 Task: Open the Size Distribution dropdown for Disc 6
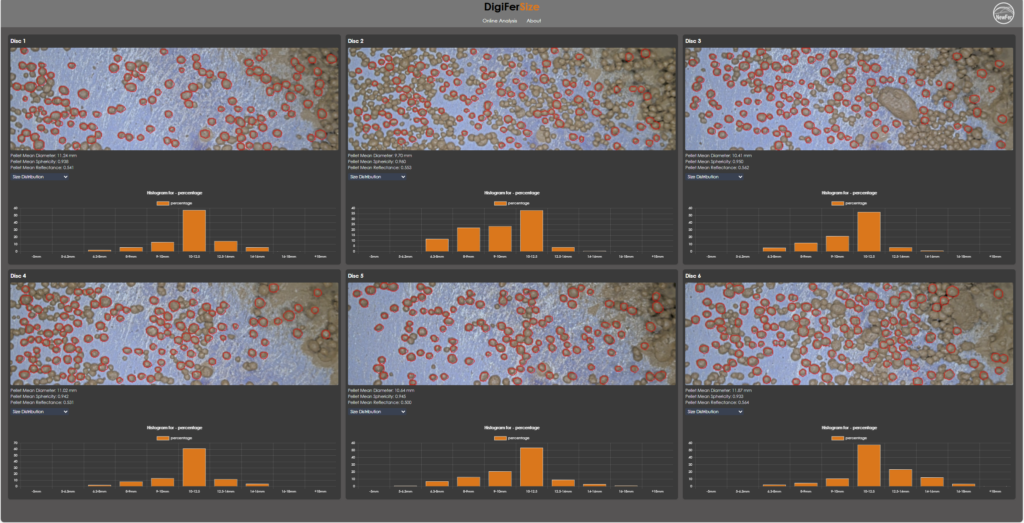coord(714,411)
